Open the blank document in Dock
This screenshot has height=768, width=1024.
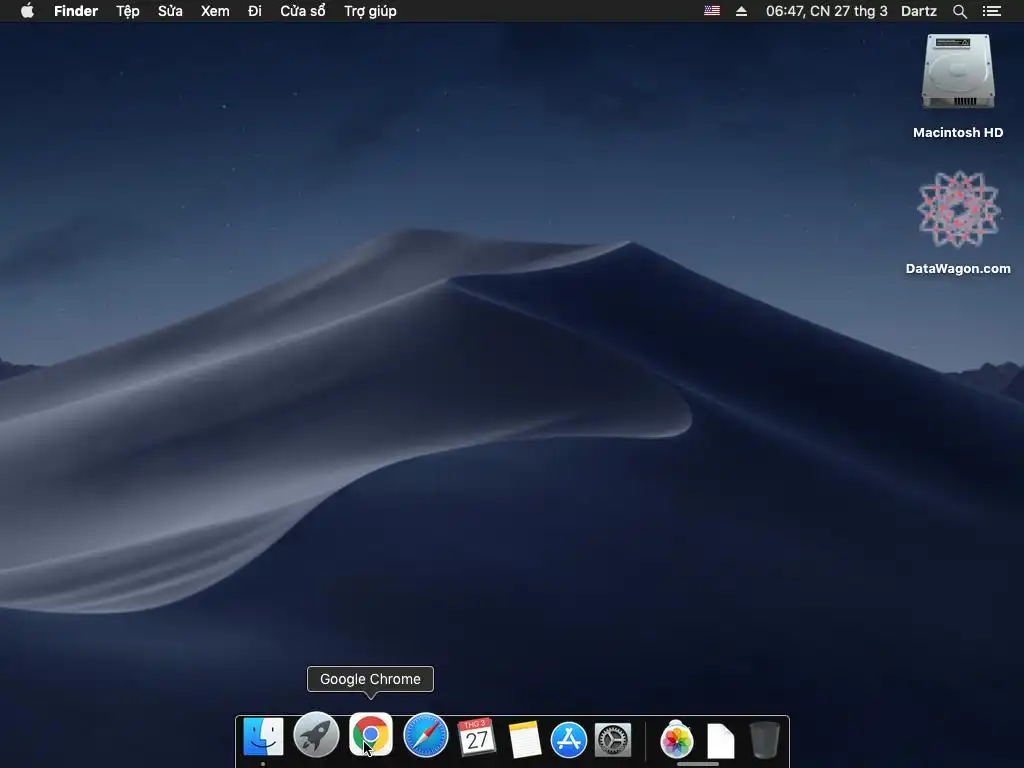720,741
